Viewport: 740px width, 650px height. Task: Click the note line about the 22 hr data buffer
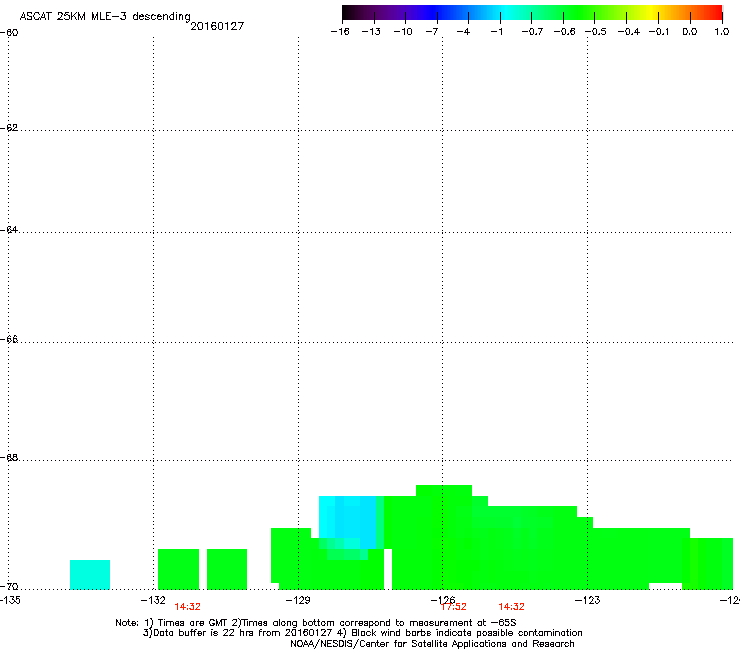coord(362,633)
